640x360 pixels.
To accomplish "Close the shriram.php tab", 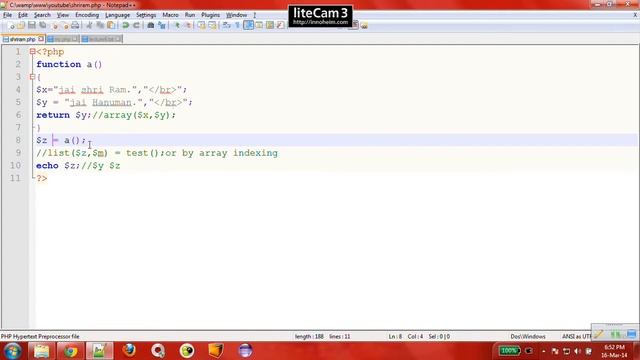I will (x=41, y=39).
